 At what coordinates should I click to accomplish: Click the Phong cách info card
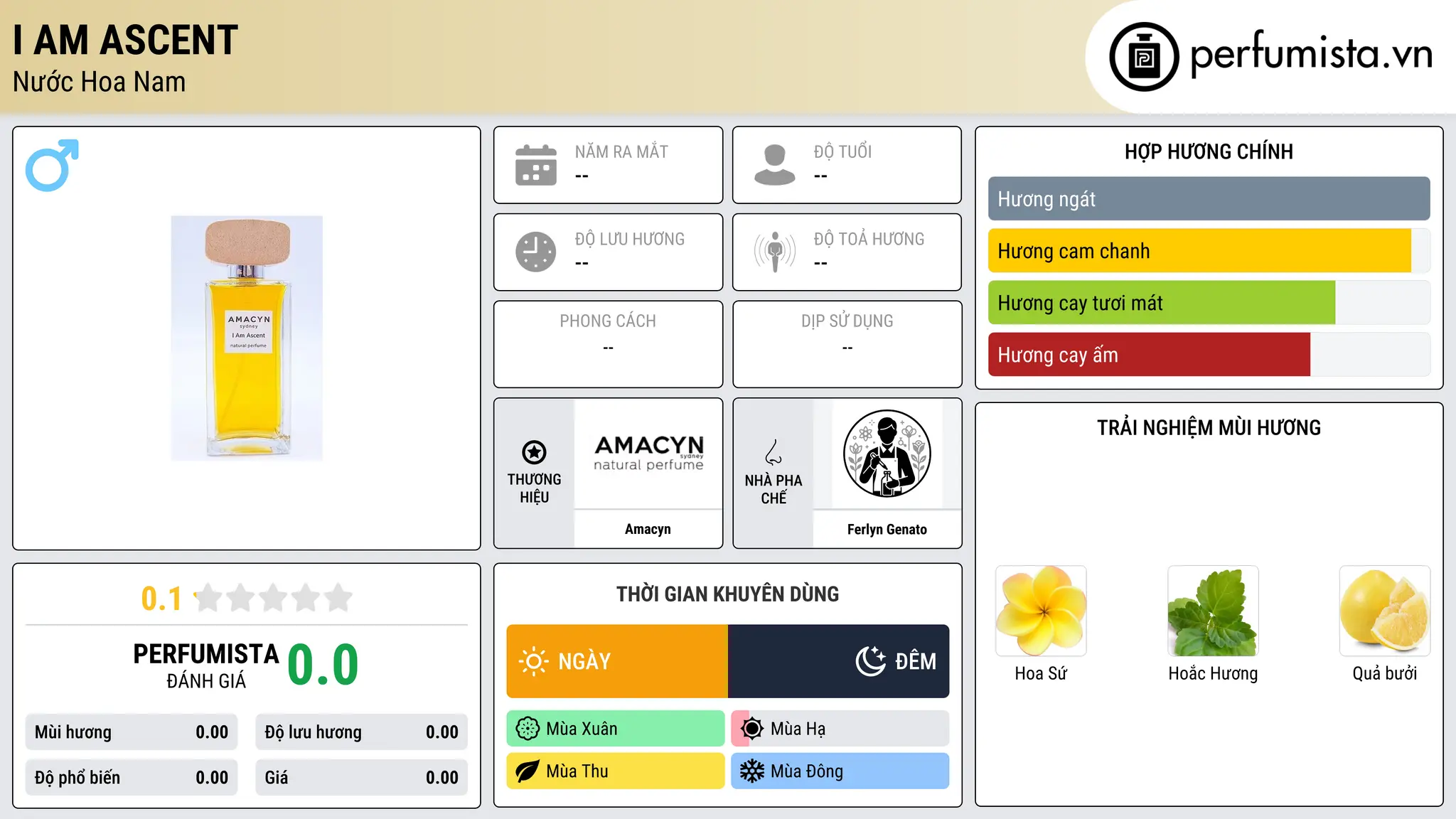609,344
